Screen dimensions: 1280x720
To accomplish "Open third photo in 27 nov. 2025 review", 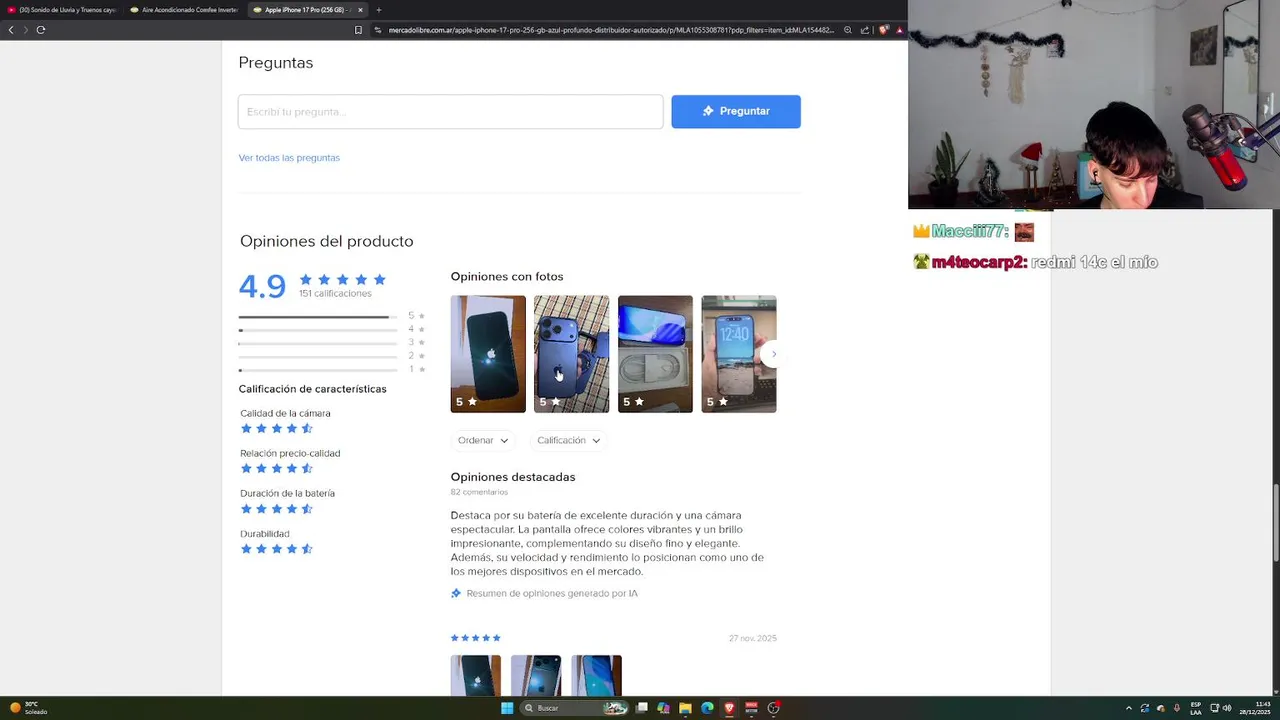I will click(596, 675).
